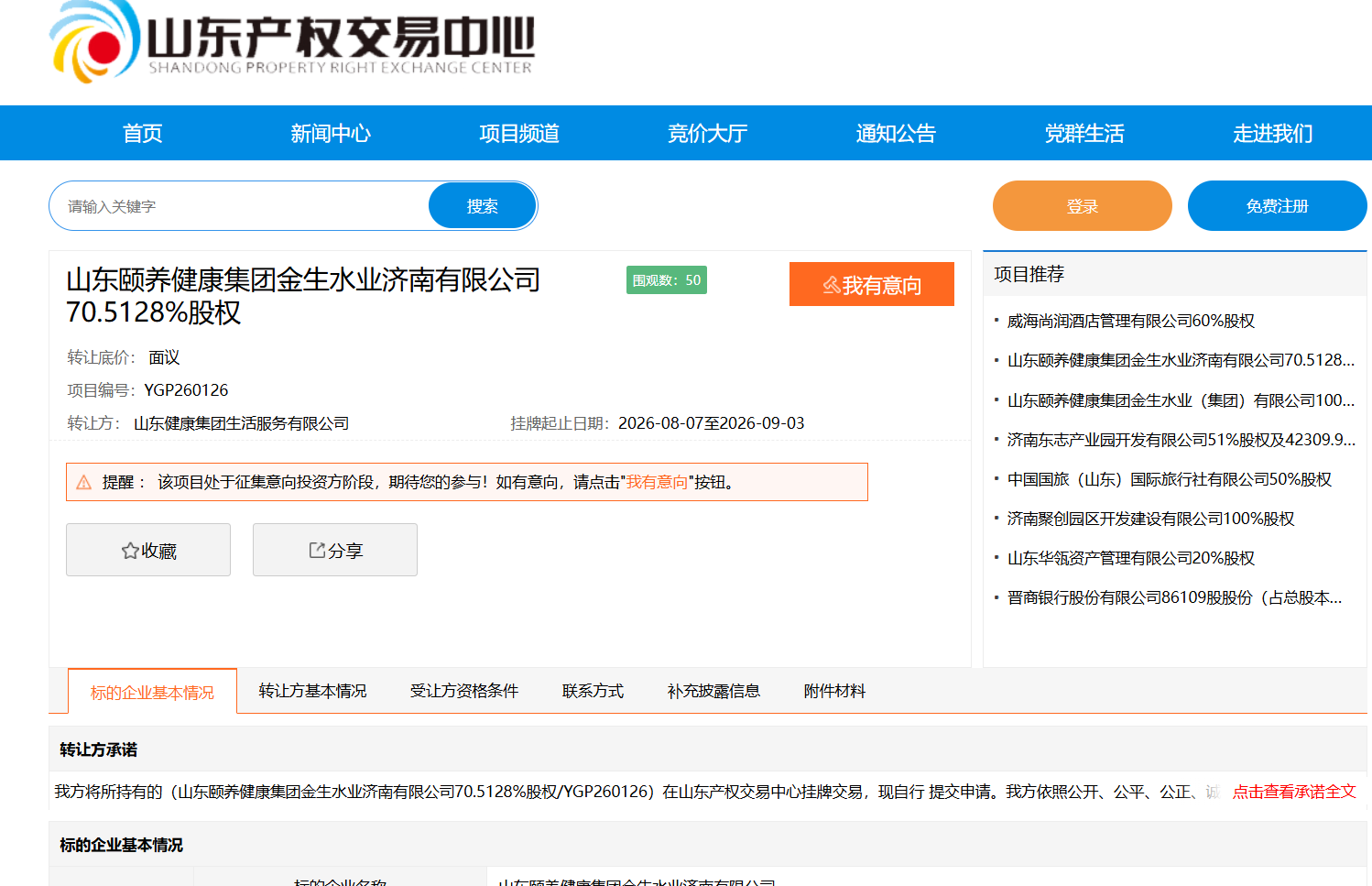The image size is (1372, 886).
Task: Click the transferor name 山东健康集团生活服务有限公司
Action: [x=242, y=423]
